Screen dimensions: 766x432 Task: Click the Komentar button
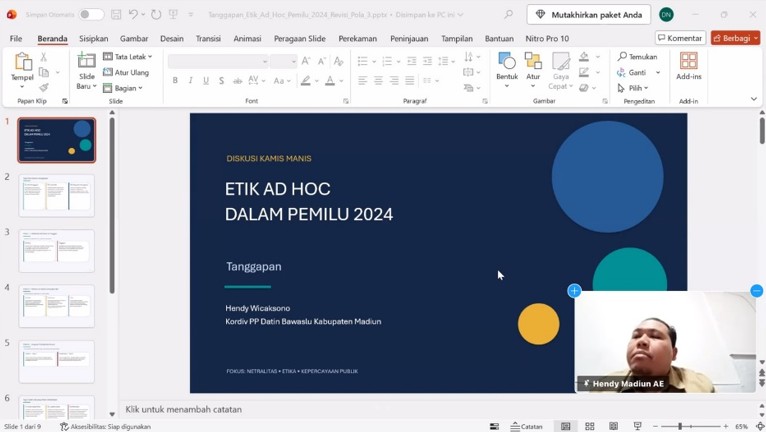(x=680, y=38)
